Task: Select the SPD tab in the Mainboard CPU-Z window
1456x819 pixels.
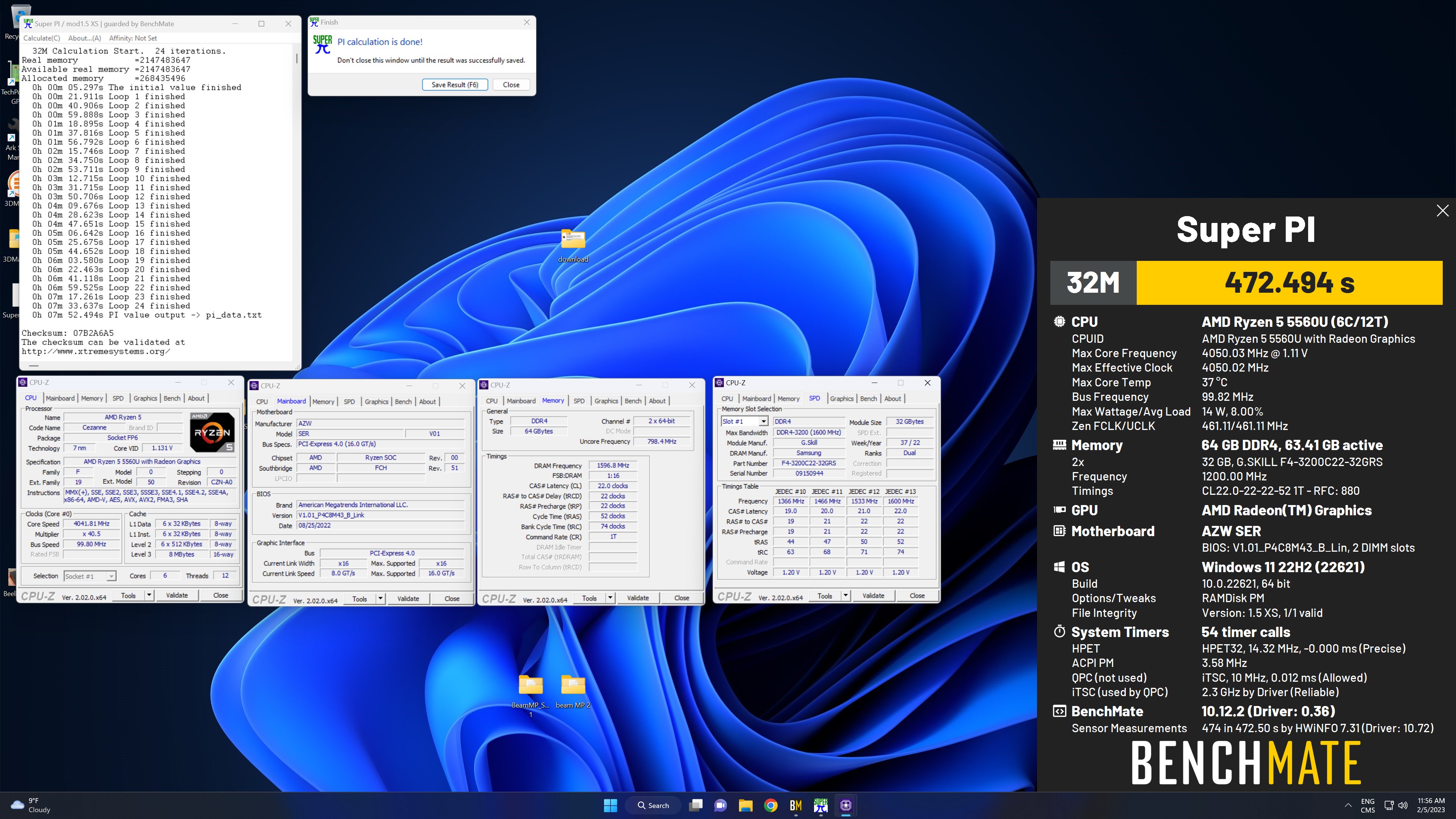Action: [349, 402]
